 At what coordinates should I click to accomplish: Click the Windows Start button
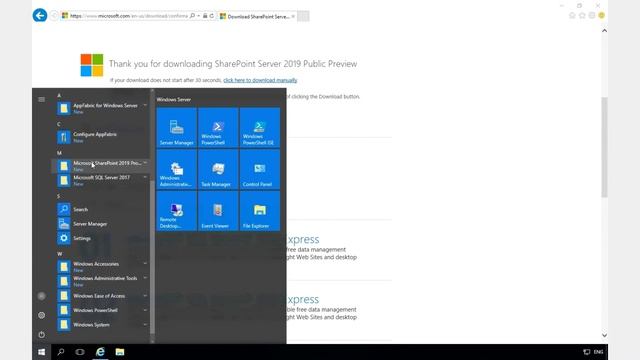point(42,352)
